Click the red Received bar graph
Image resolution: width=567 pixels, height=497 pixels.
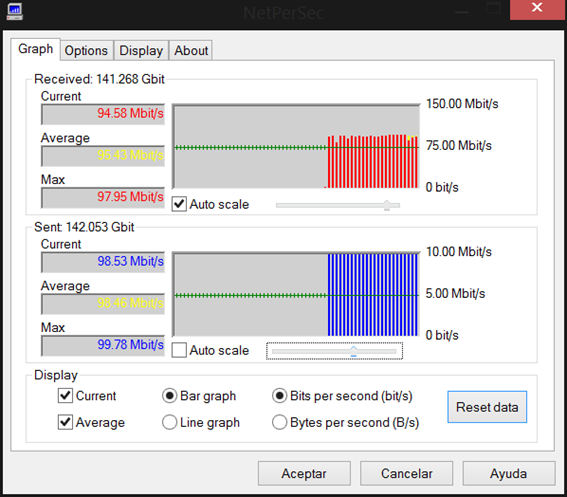[x=296, y=146]
